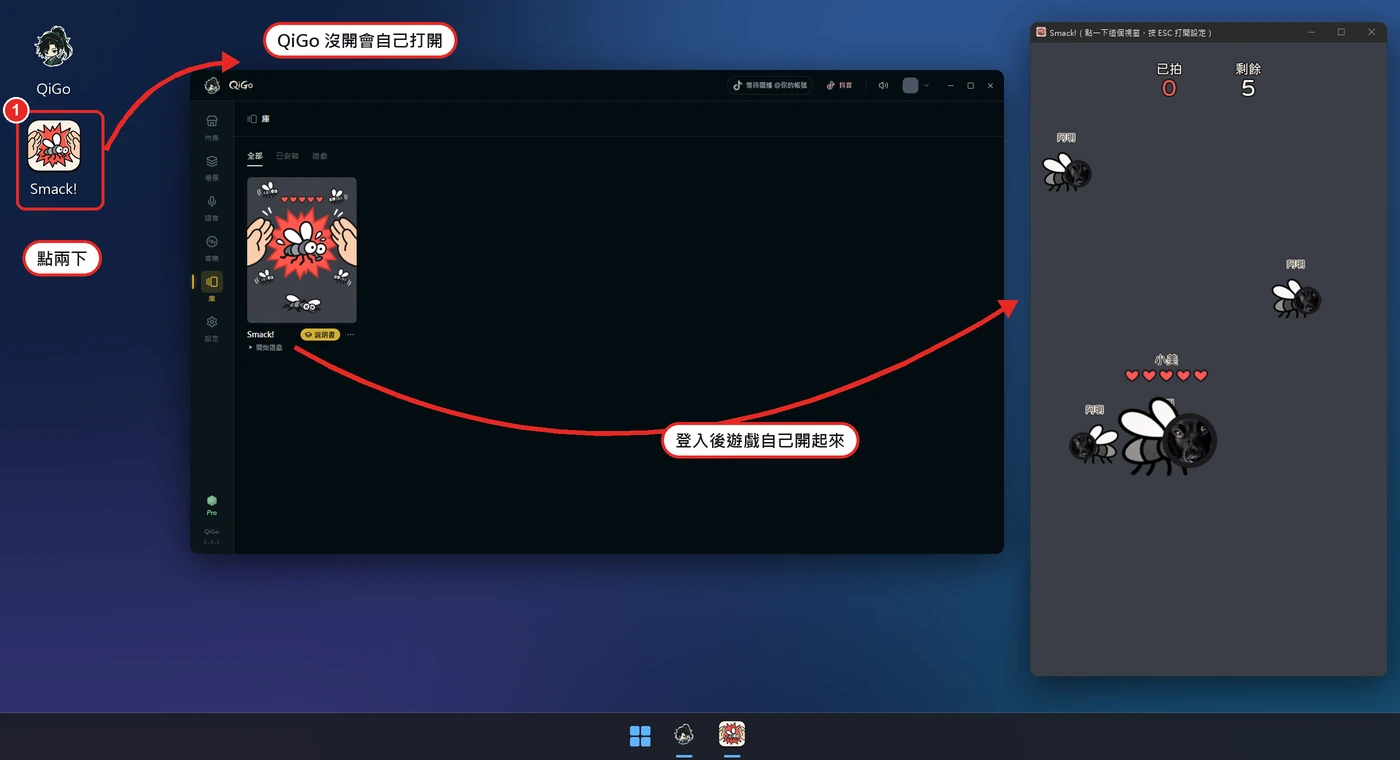This screenshot has height=760, width=1400.
Task: Switch to the 已安裝 tab
Action: click(287, 156)
